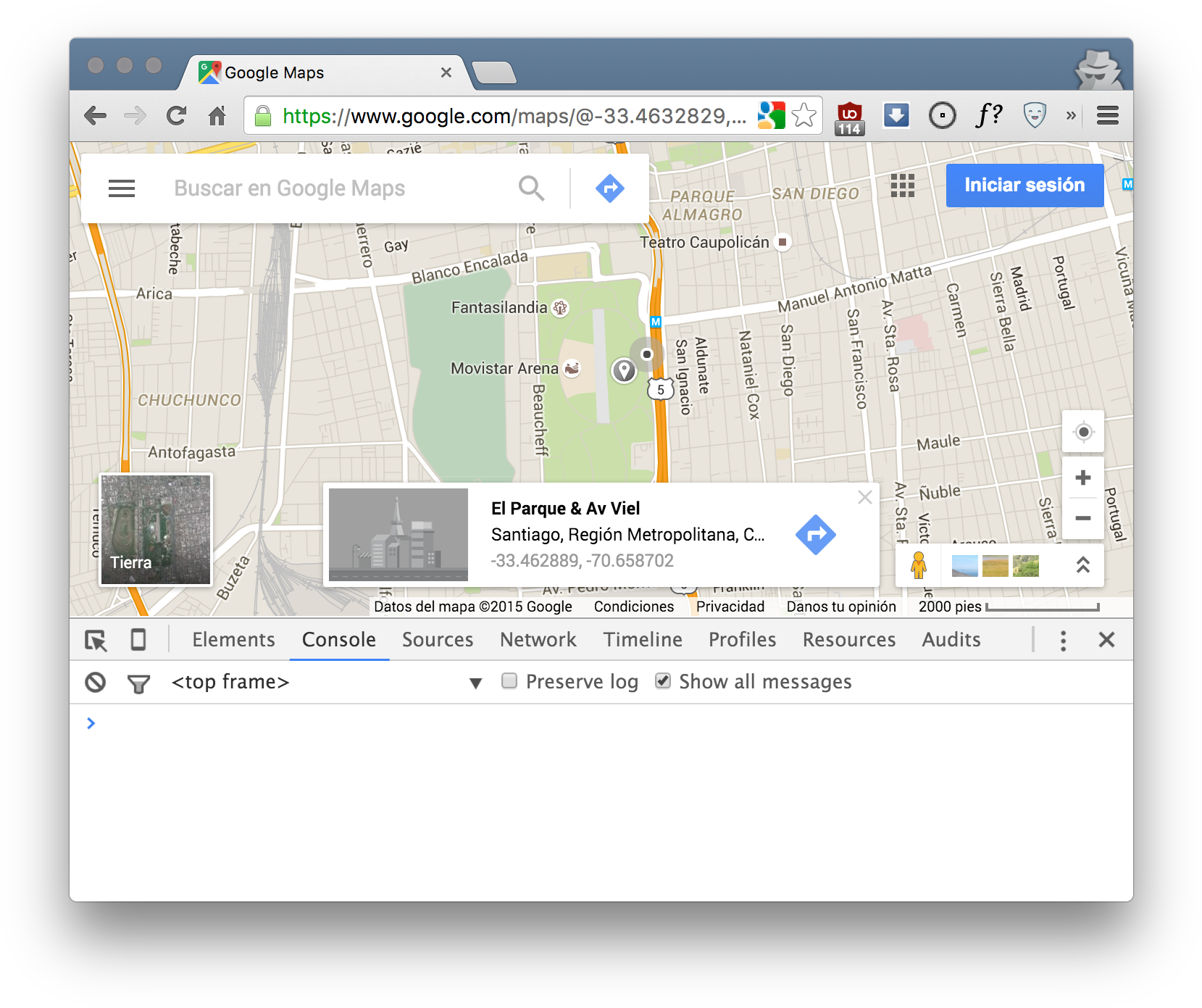
Task: Center map on your location
Action: pos(1083,432)
